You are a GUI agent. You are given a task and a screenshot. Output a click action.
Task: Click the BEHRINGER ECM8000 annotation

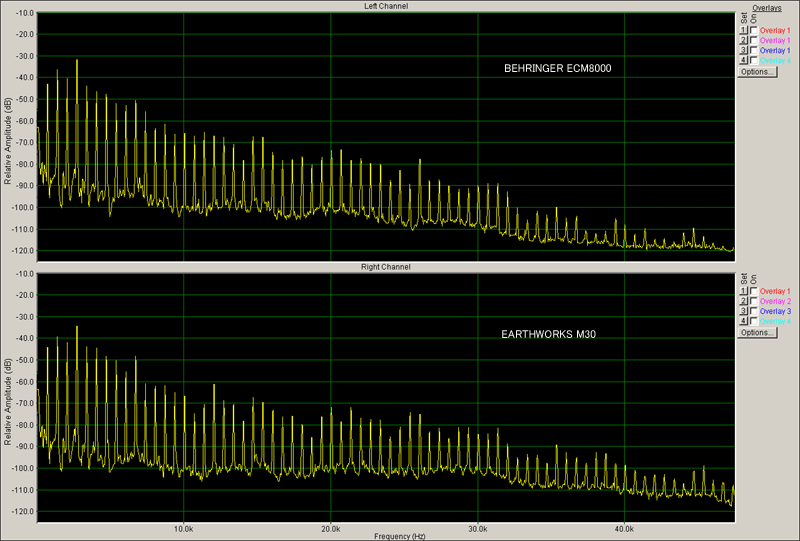557,68
